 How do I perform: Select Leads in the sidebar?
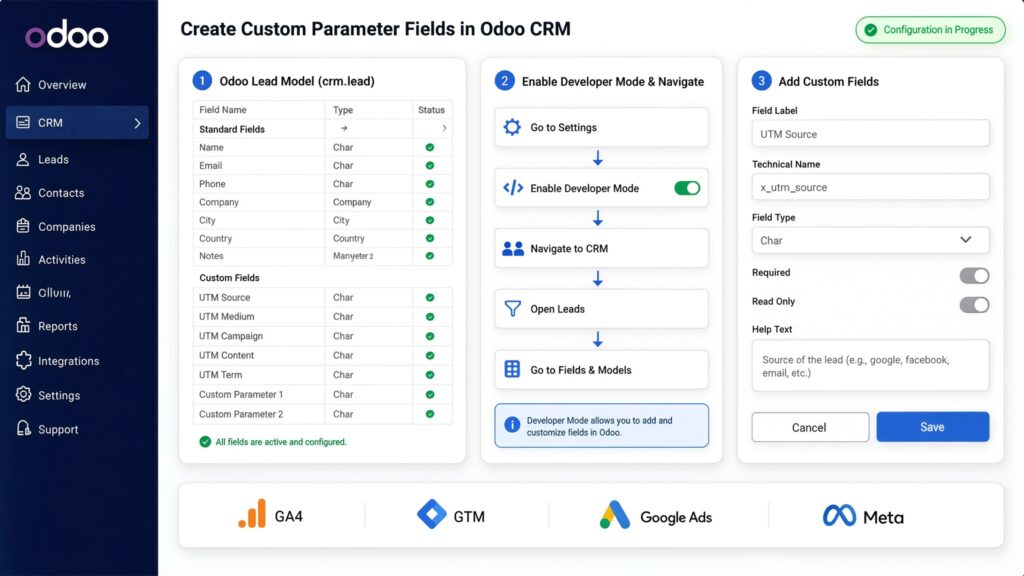54,159
